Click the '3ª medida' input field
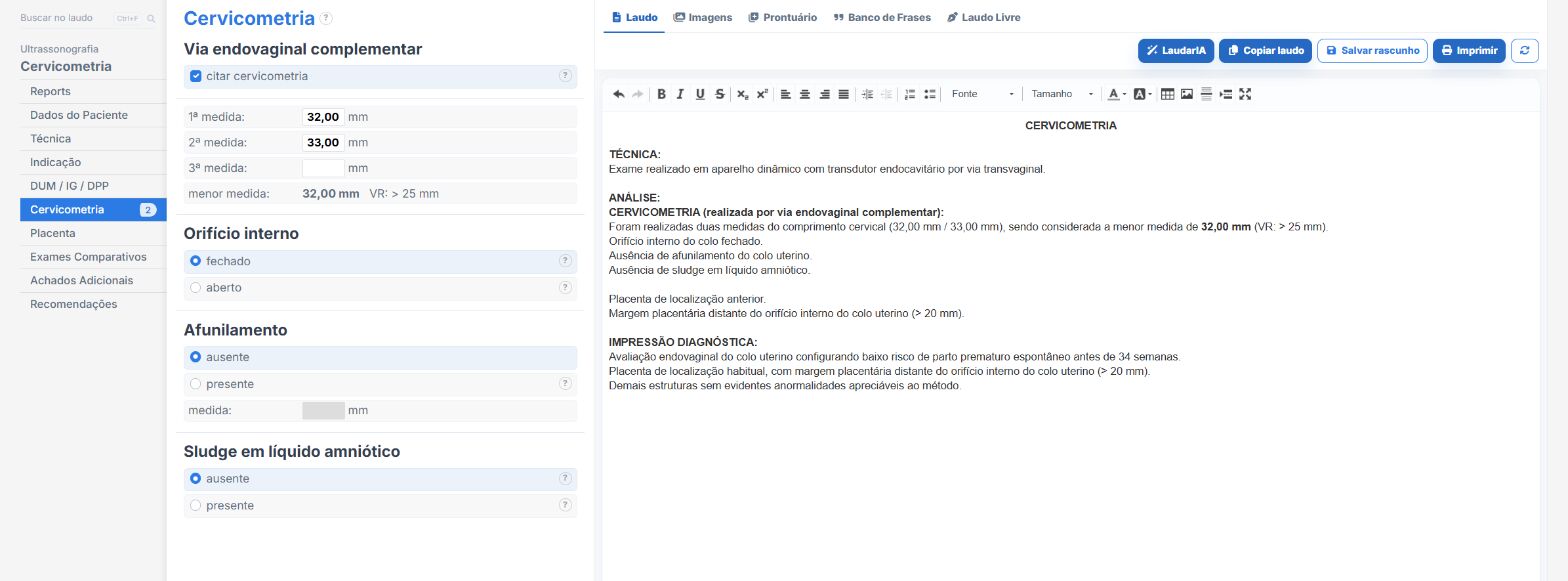1568x581 pixels. coord(323,168)
